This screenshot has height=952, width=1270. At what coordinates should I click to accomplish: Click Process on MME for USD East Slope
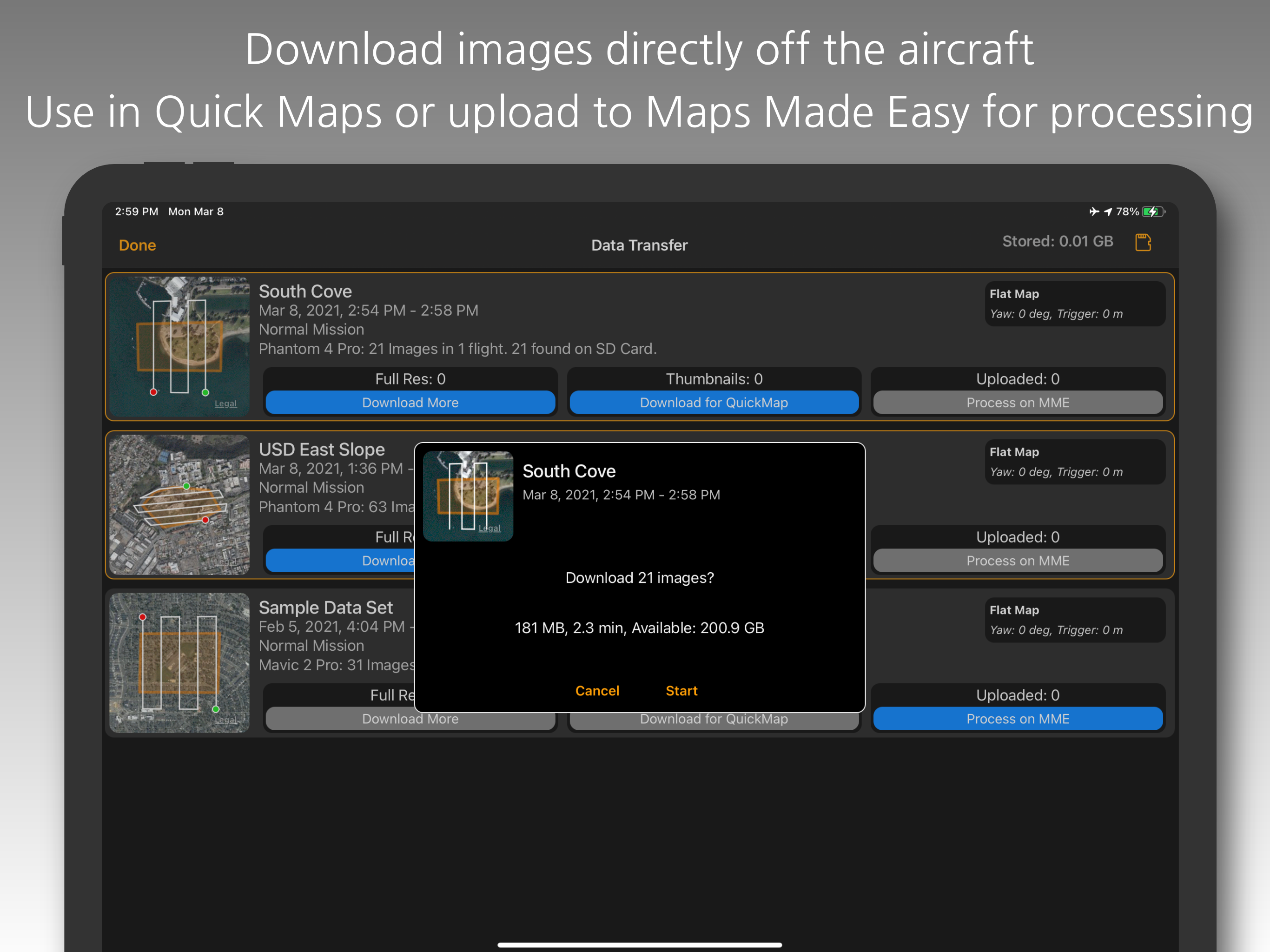click(1018, 561)
